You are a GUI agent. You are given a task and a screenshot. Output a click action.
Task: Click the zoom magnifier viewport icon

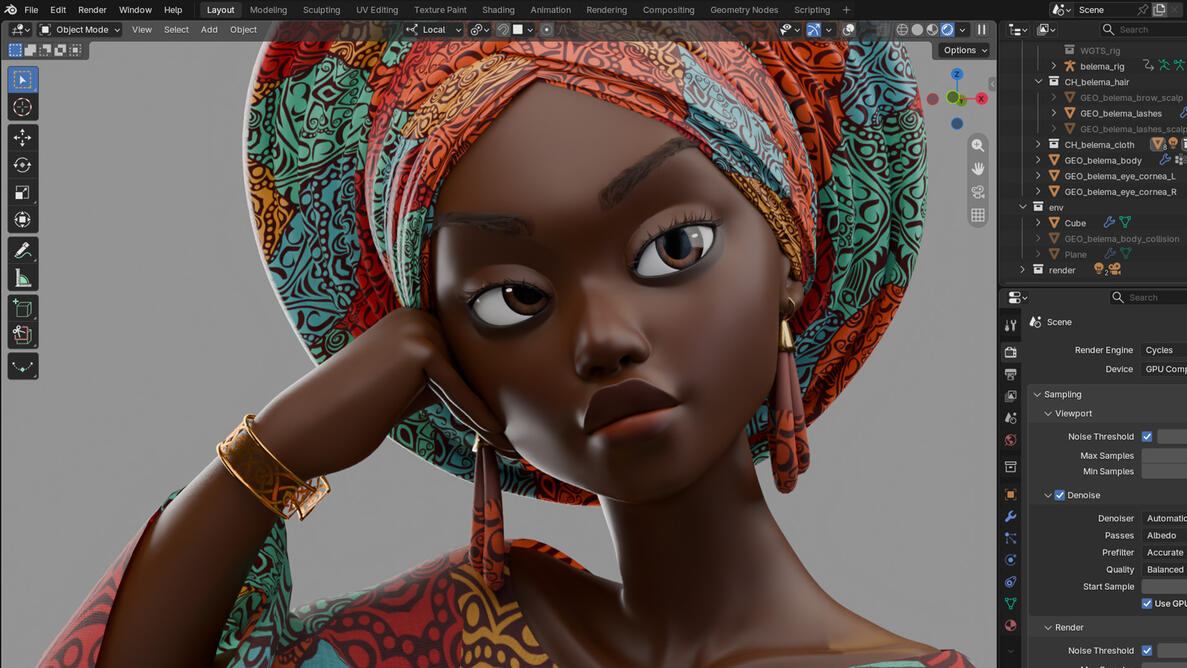pos(978,145)
